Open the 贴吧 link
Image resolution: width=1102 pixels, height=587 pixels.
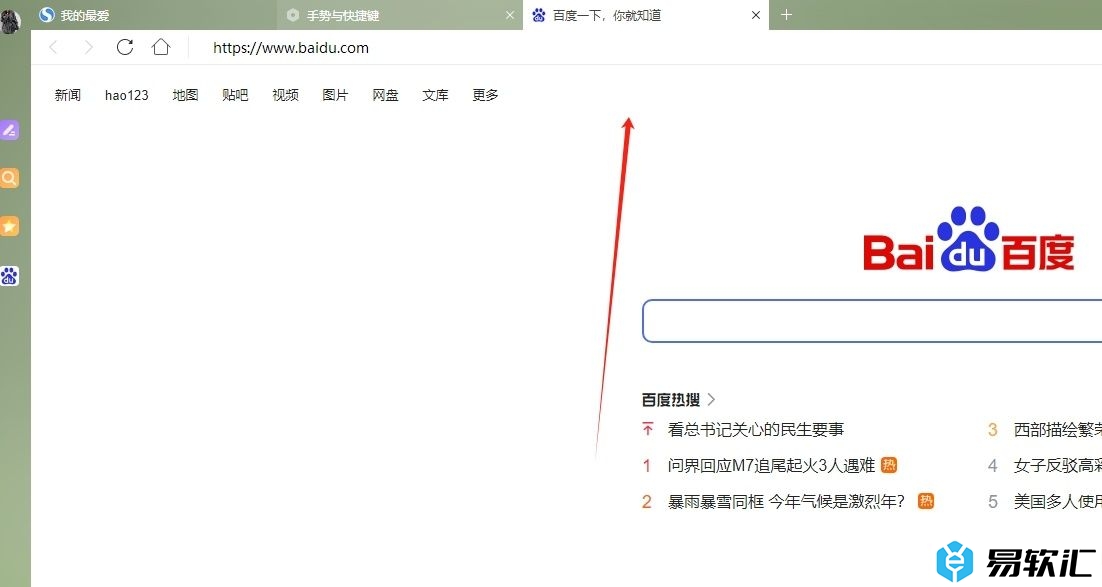coord(235,95)
